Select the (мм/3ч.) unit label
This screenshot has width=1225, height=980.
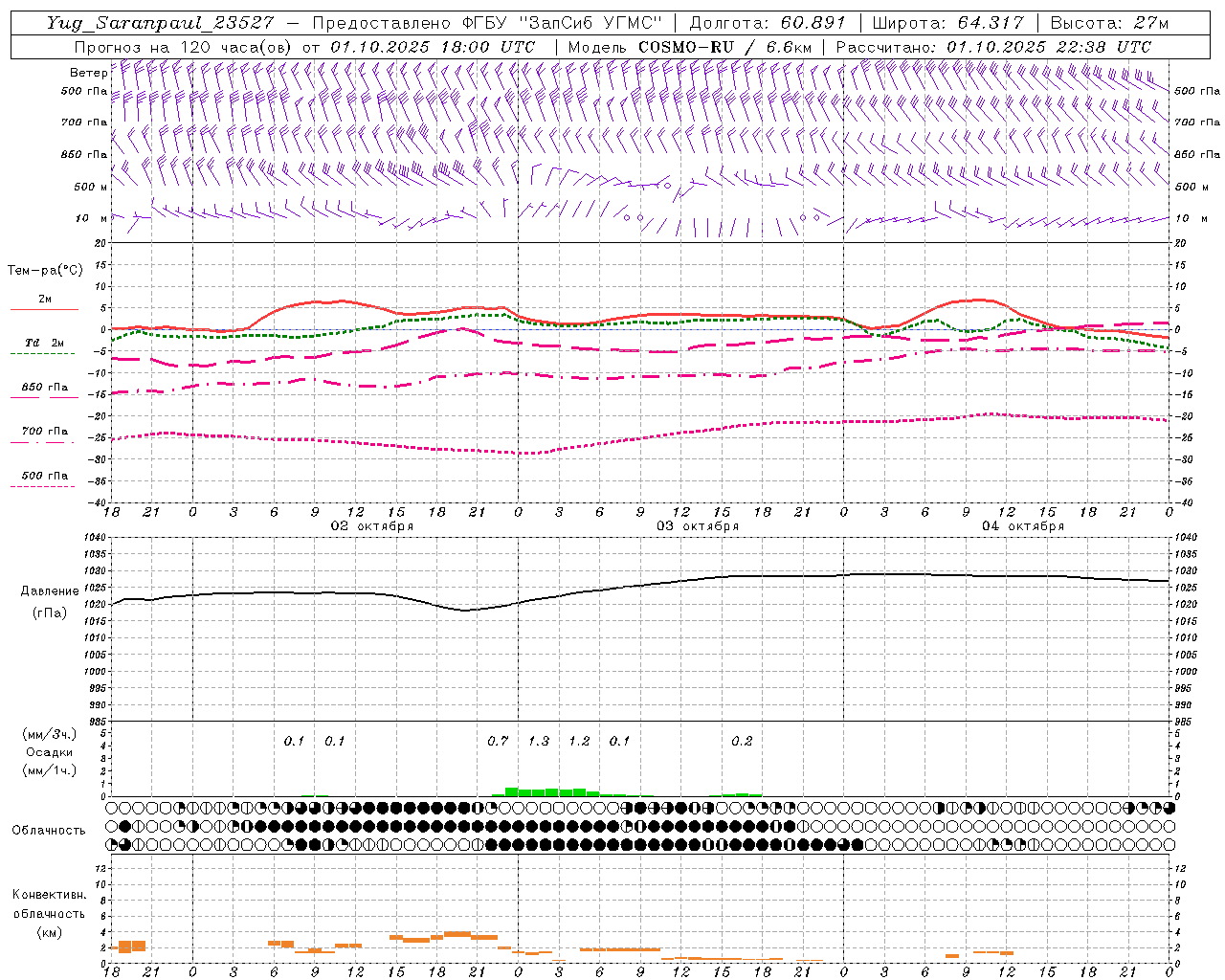coord(49,734)
